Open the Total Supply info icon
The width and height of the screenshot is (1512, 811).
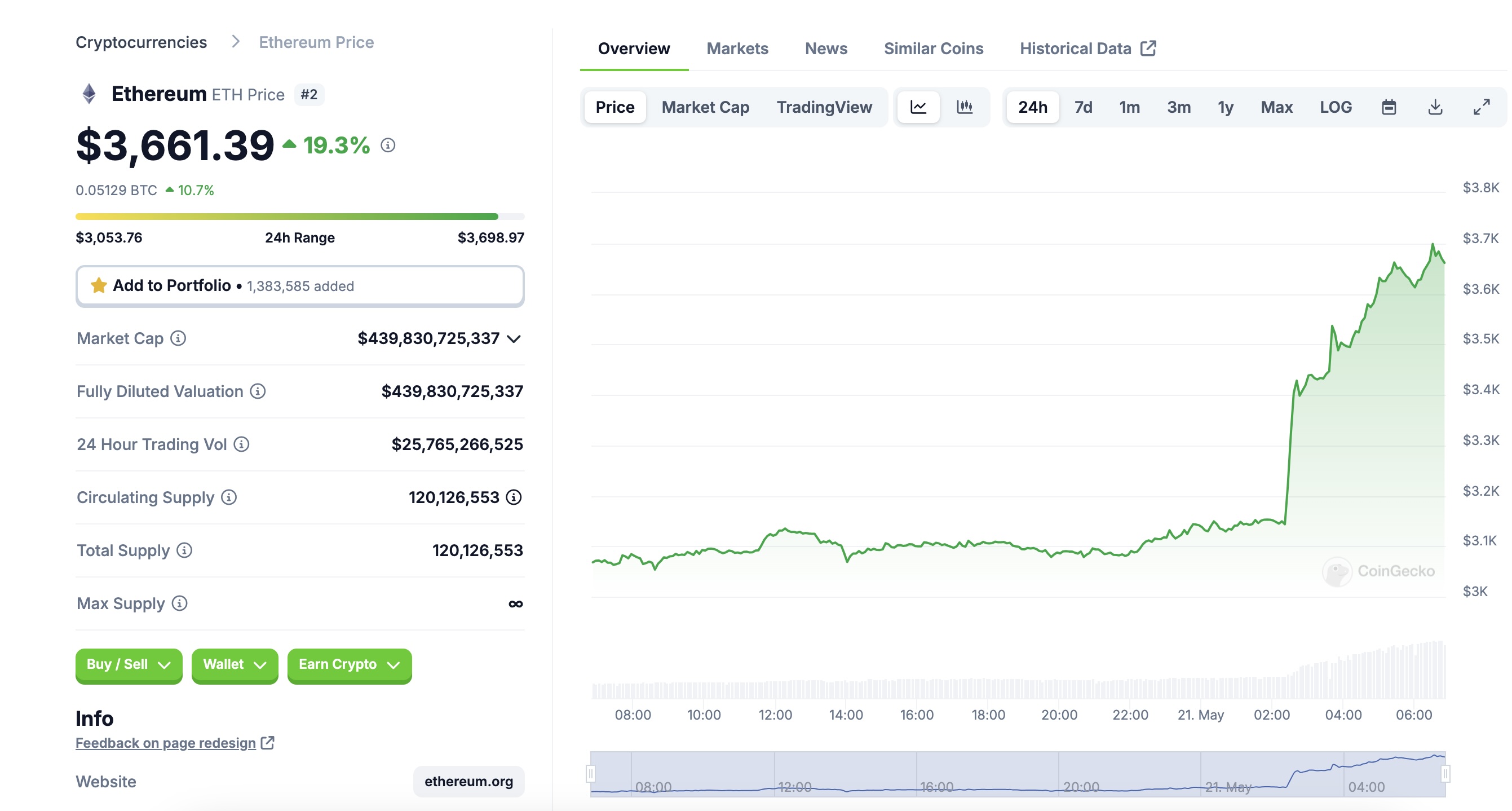[x=184, y=550]
